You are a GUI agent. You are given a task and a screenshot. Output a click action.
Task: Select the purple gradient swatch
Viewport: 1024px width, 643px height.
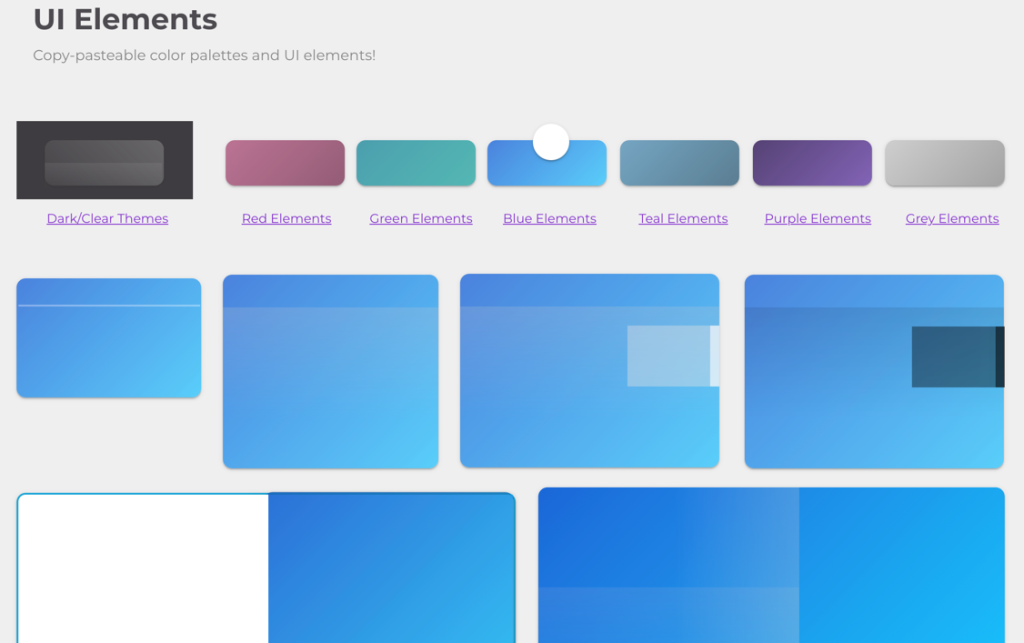click(812, 162)
